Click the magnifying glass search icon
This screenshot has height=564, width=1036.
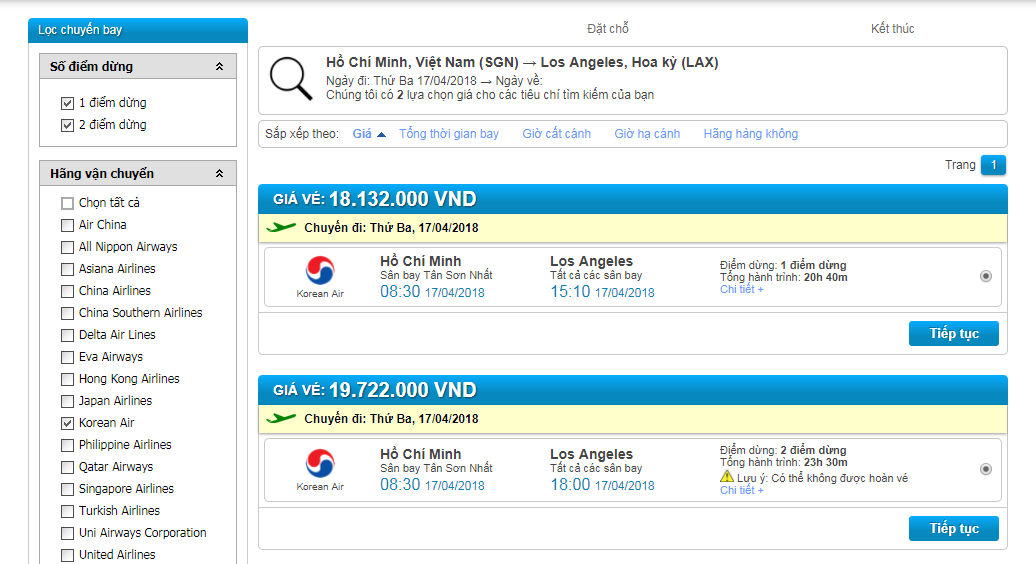coord(291,79)
